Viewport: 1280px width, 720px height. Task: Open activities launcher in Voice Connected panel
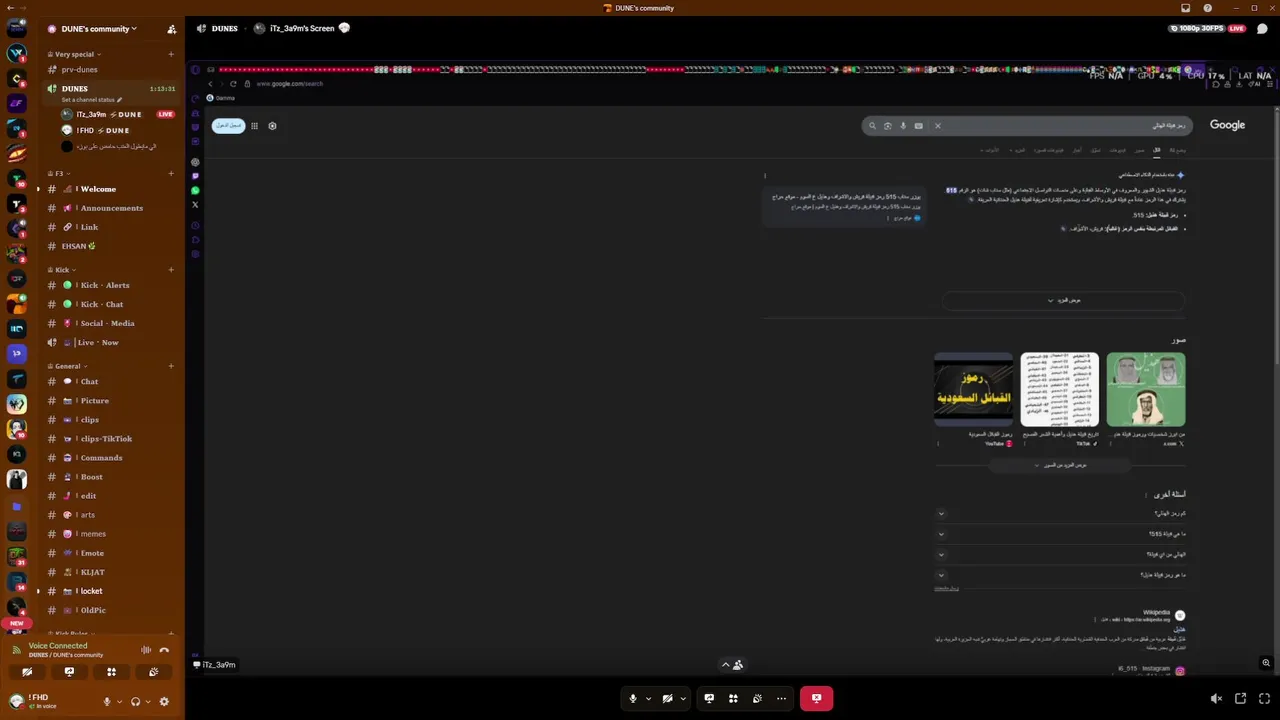[111, 672]
